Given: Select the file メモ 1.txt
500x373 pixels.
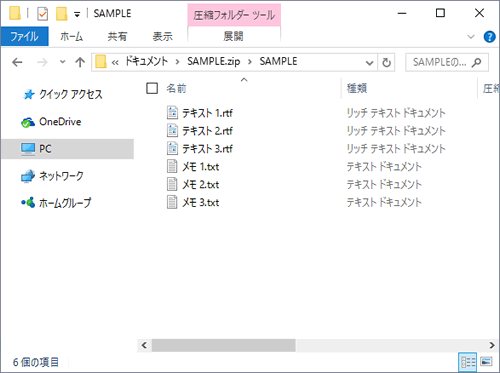Looking at the screenshot, I should tap(200, 167).
